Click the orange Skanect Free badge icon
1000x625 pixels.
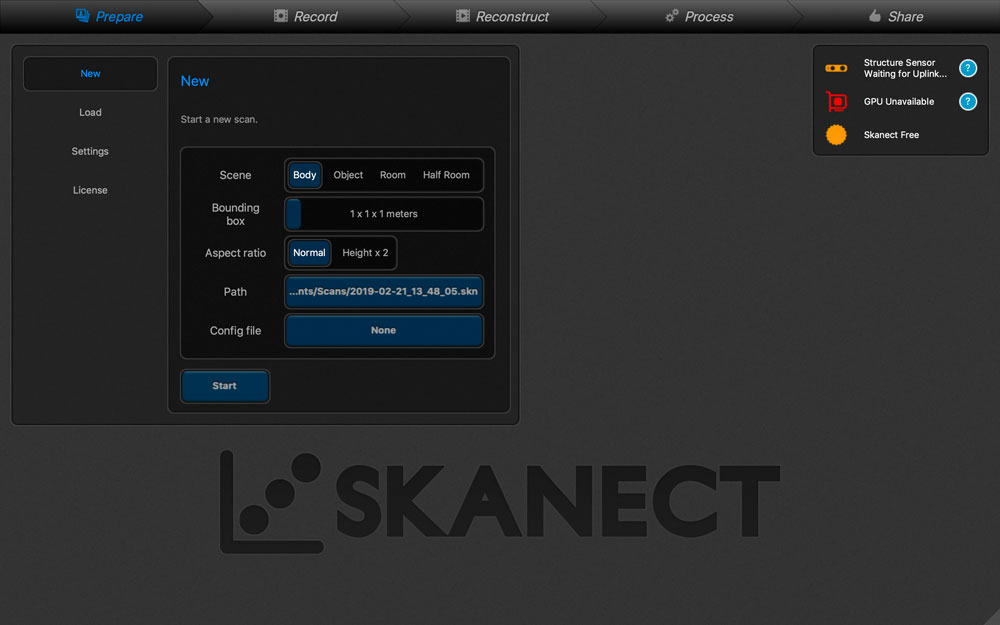[x=836, y=135]
